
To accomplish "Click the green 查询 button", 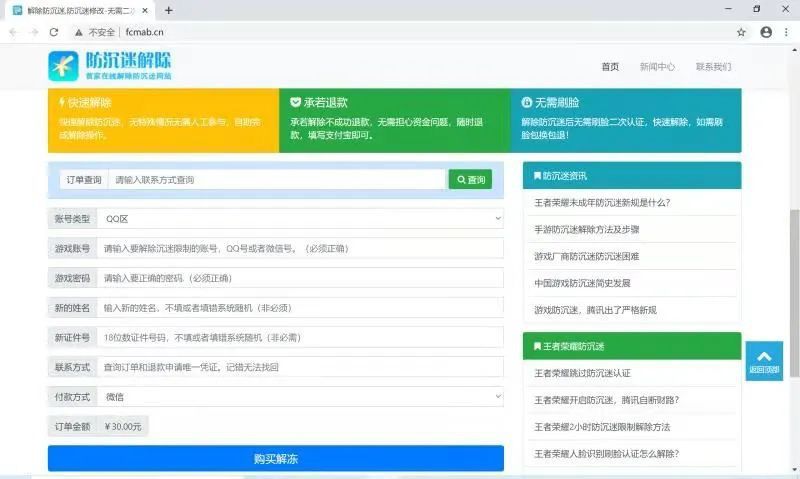I will point(470,180).
